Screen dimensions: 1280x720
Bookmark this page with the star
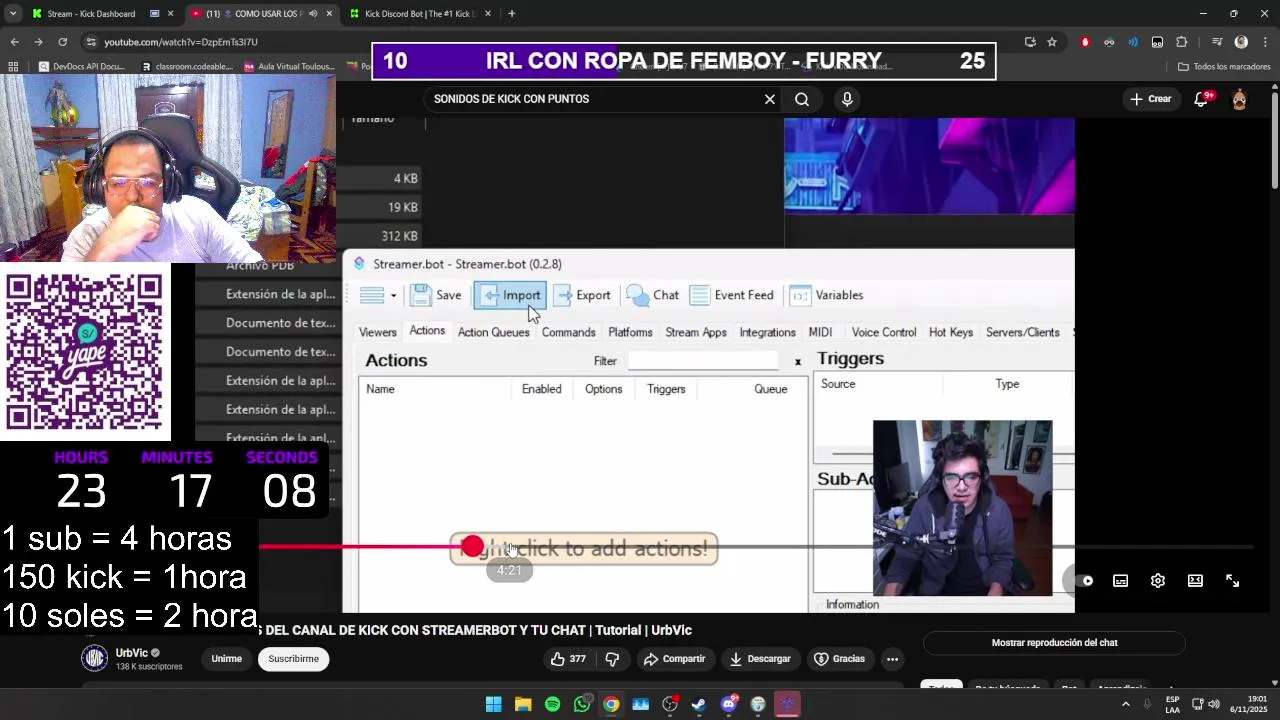coord(1052,42)
